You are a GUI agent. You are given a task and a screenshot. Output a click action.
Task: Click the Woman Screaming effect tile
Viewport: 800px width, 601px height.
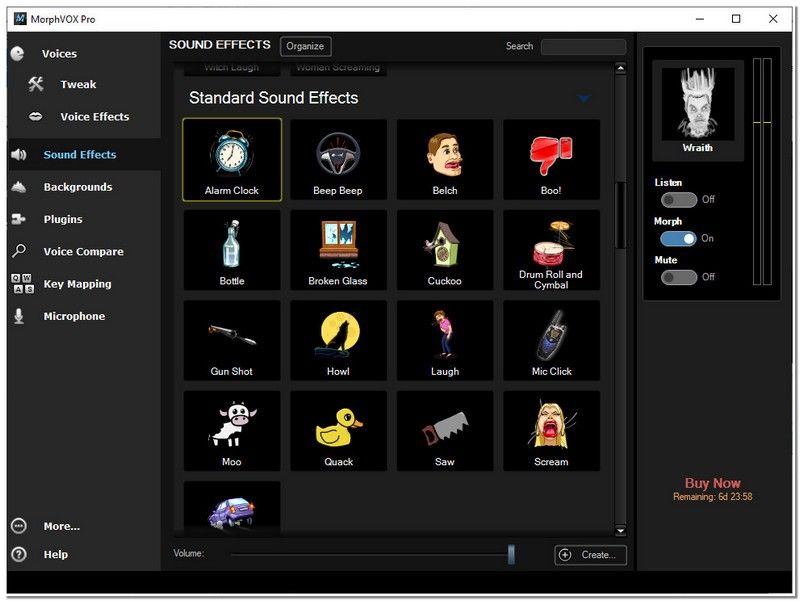[338, 68]
